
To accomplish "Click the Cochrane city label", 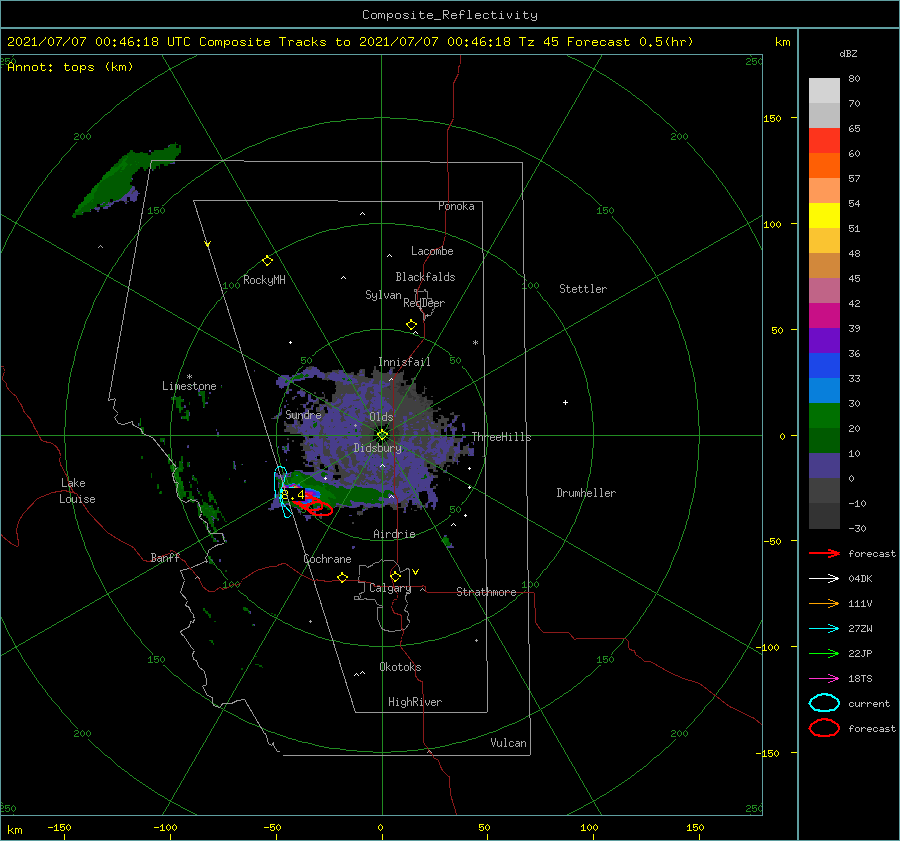I will [327, 559].
